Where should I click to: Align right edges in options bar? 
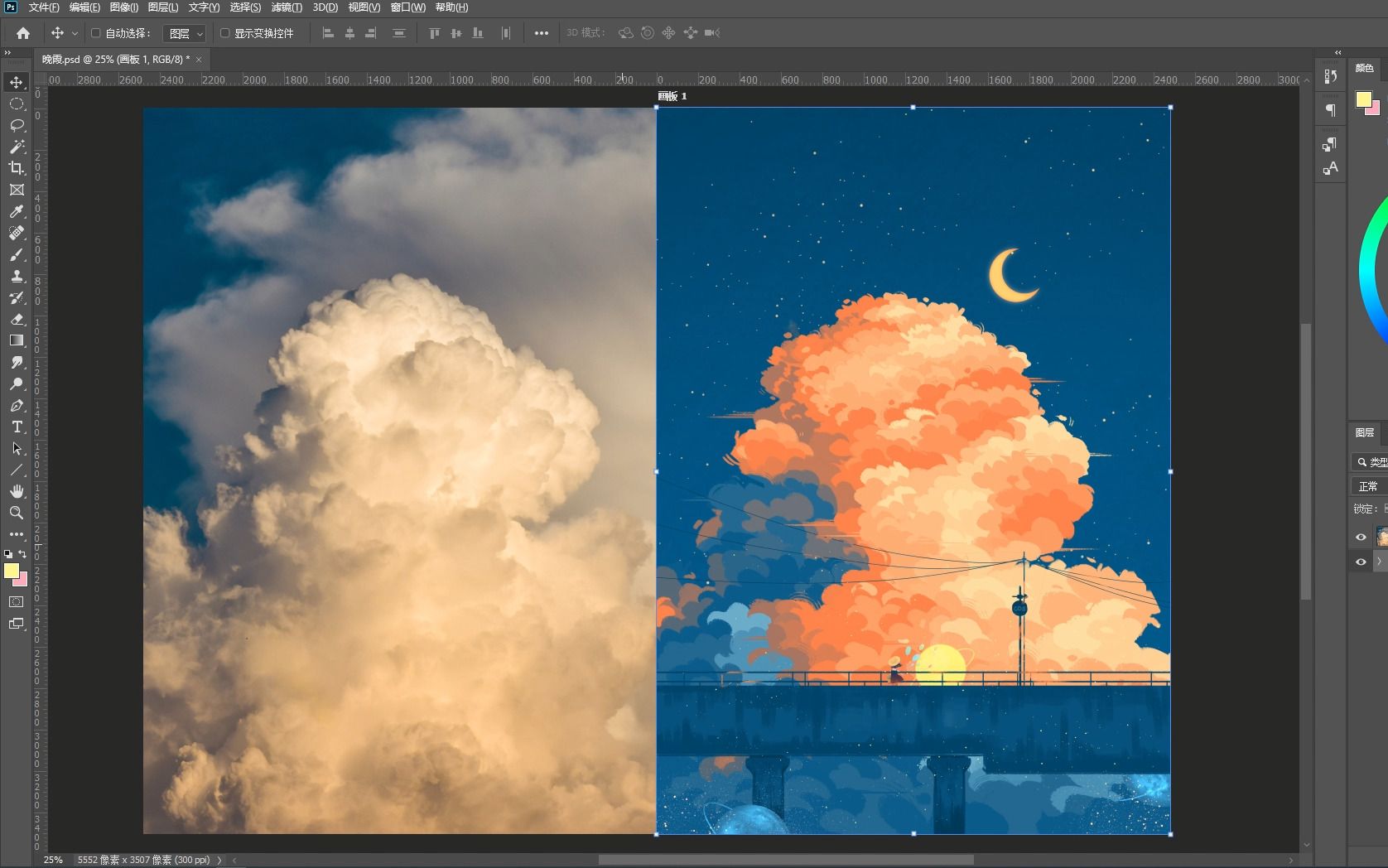click(x=371, y=33)
